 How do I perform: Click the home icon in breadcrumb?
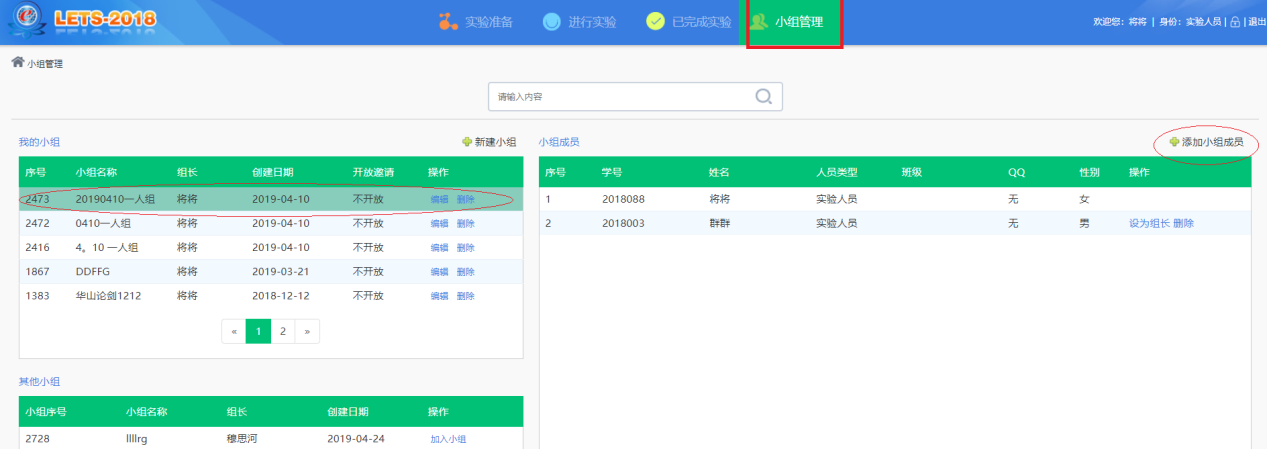tap(17, 63)
